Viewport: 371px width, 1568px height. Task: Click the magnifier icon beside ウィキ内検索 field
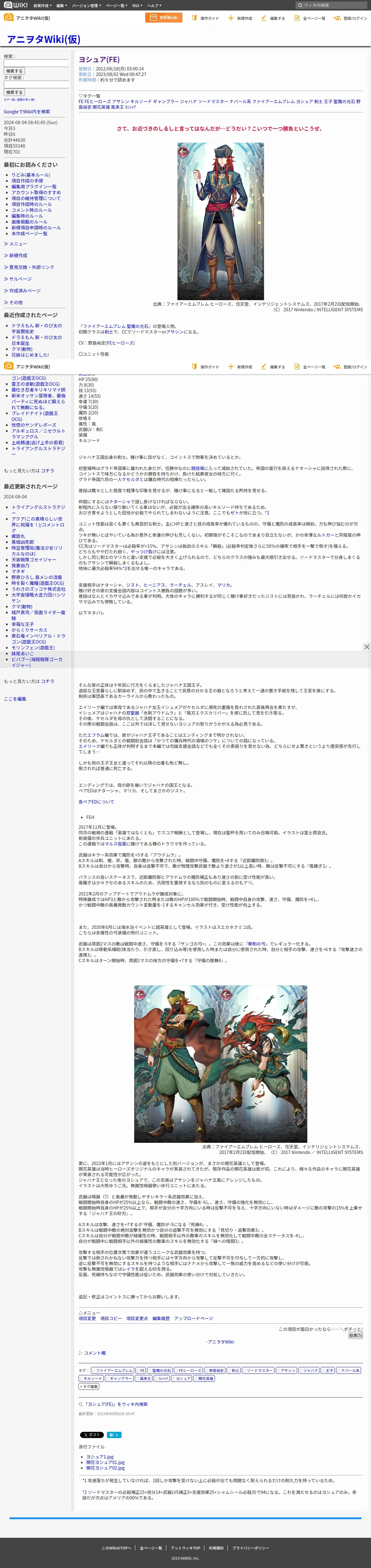tap(300, 5)
